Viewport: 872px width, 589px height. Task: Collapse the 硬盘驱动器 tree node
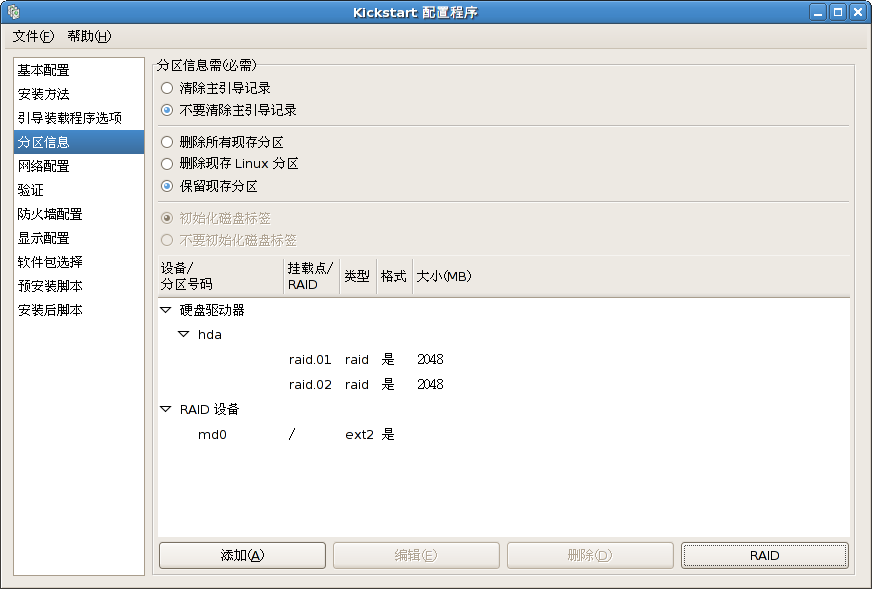click(x=166, y=310)
